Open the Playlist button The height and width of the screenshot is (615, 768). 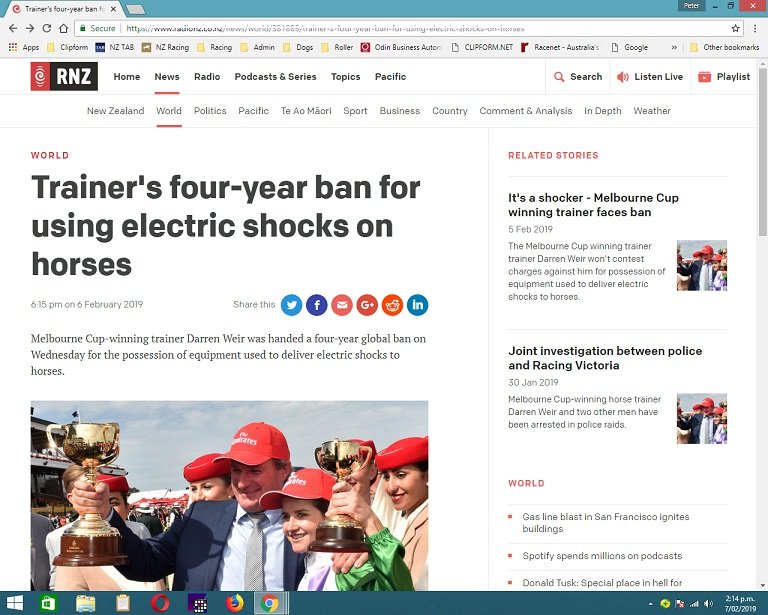723,77
